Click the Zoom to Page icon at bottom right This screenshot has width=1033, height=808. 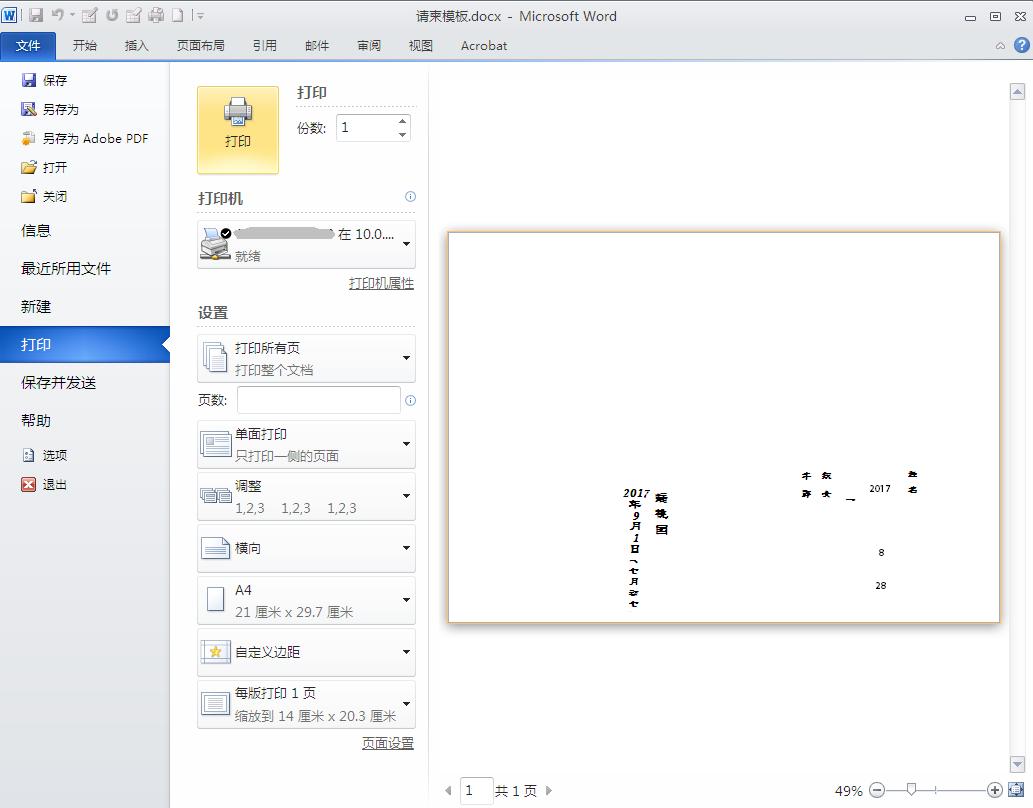pos(1018,791)
